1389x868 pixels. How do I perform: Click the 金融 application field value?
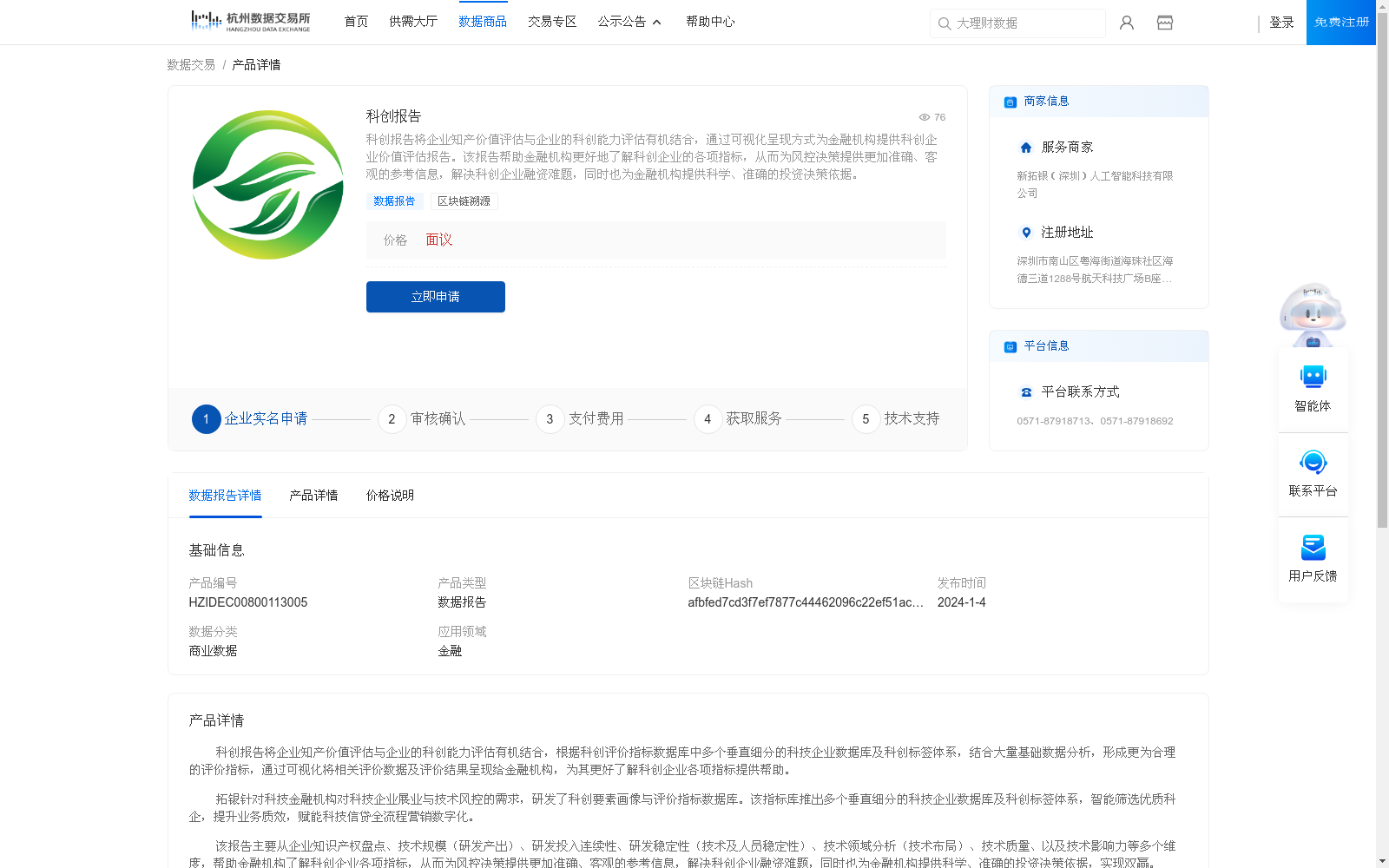pos(450,651)
